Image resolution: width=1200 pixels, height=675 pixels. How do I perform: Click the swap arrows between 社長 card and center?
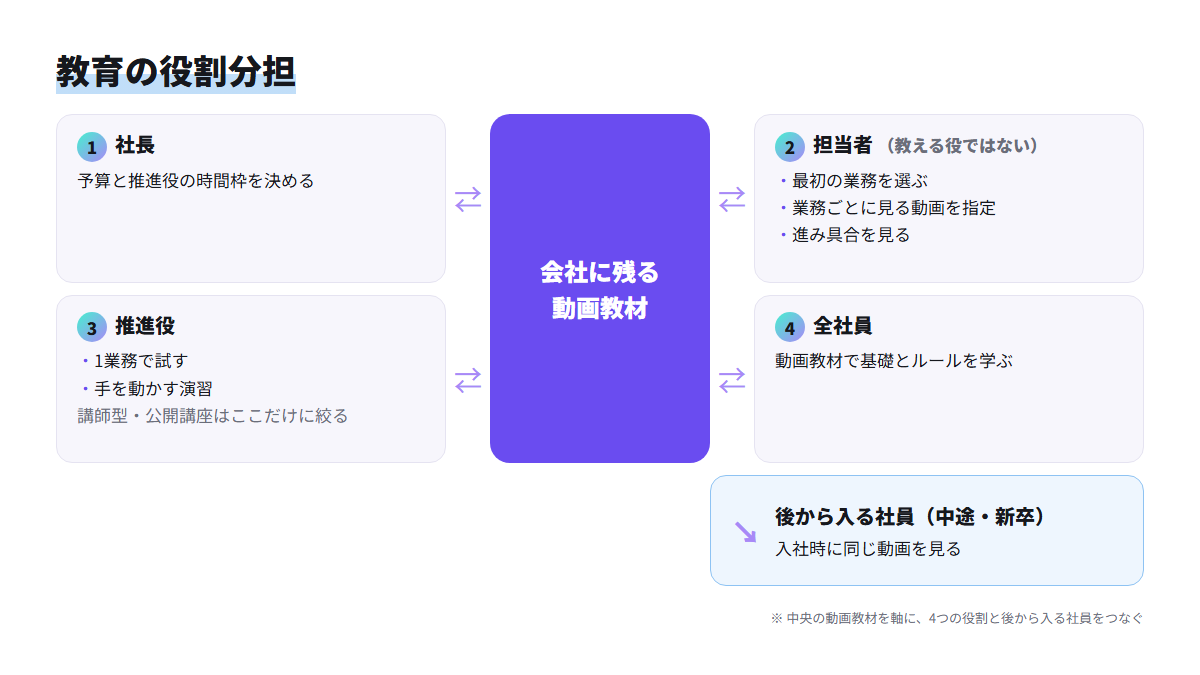468,199
